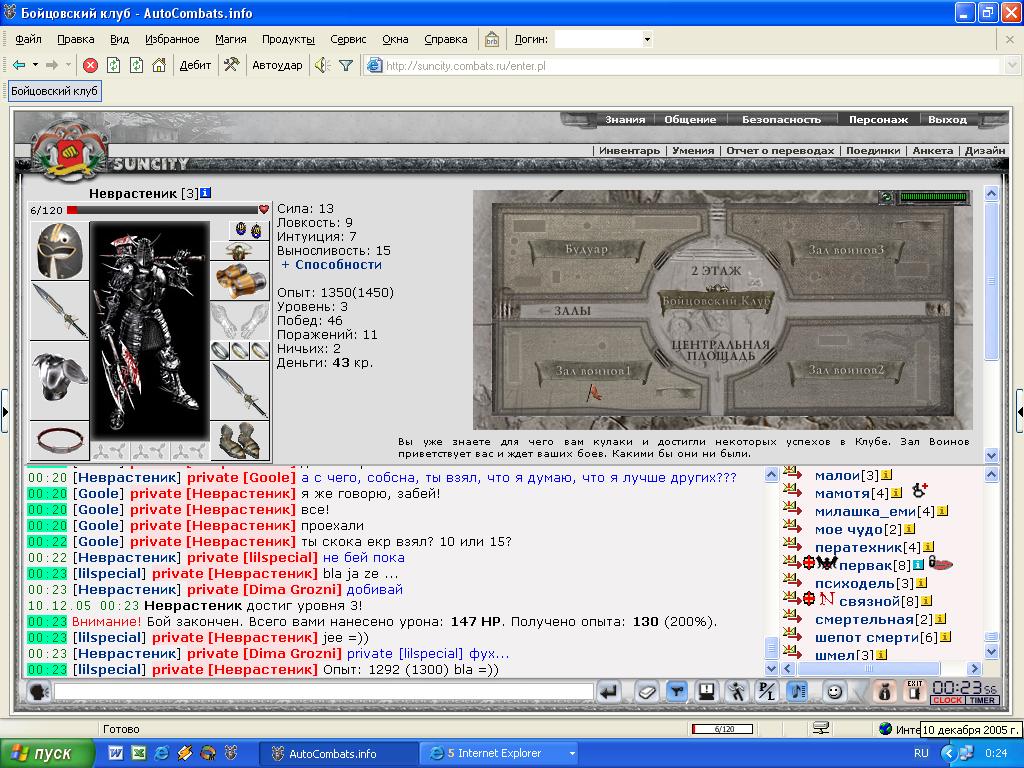
Task: Expand the back button history dropdown arrow
Action: [35, 65]
